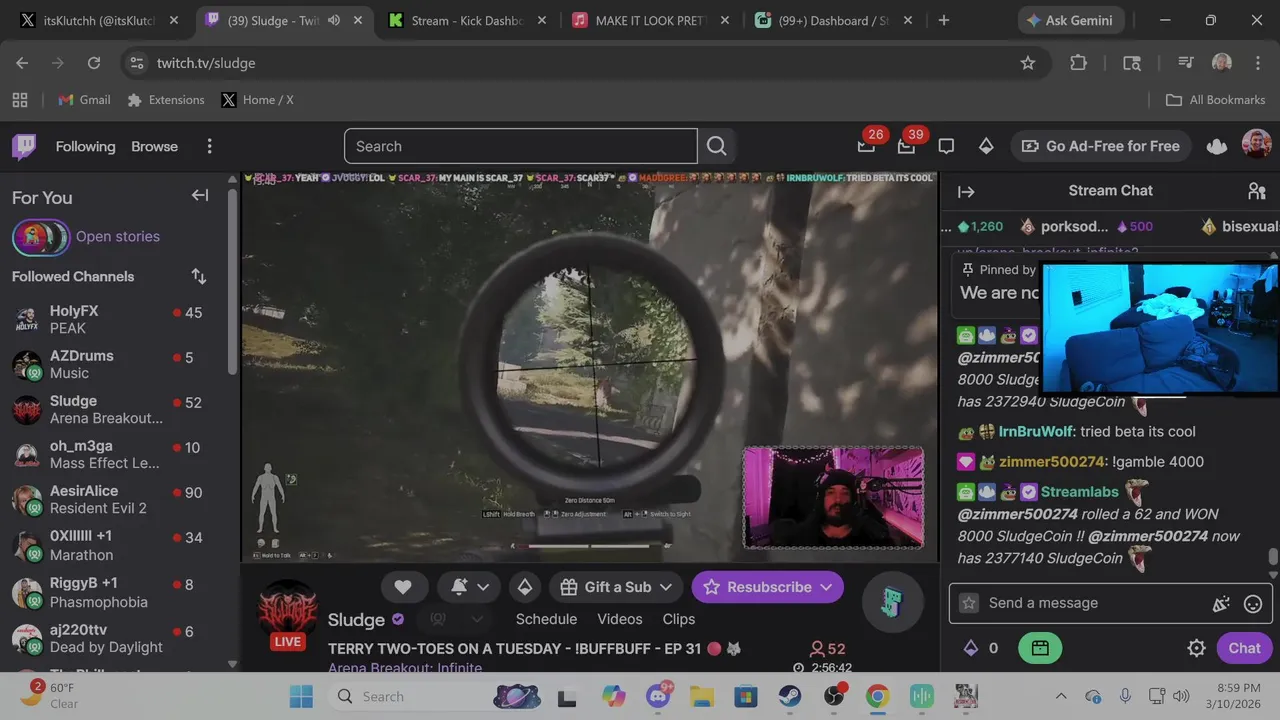
Task: Open the Chrome three-dot menu
Action: coord(1257,63)
